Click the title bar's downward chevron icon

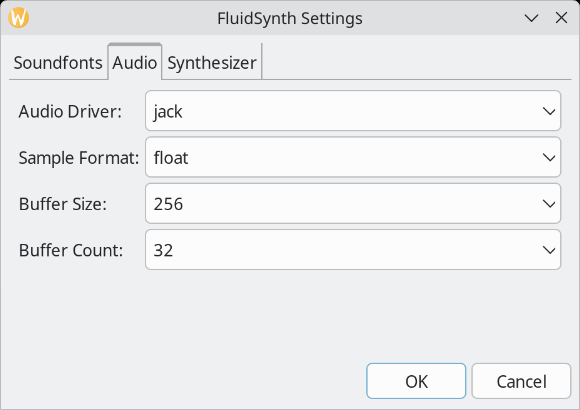(x=531, y=18)
